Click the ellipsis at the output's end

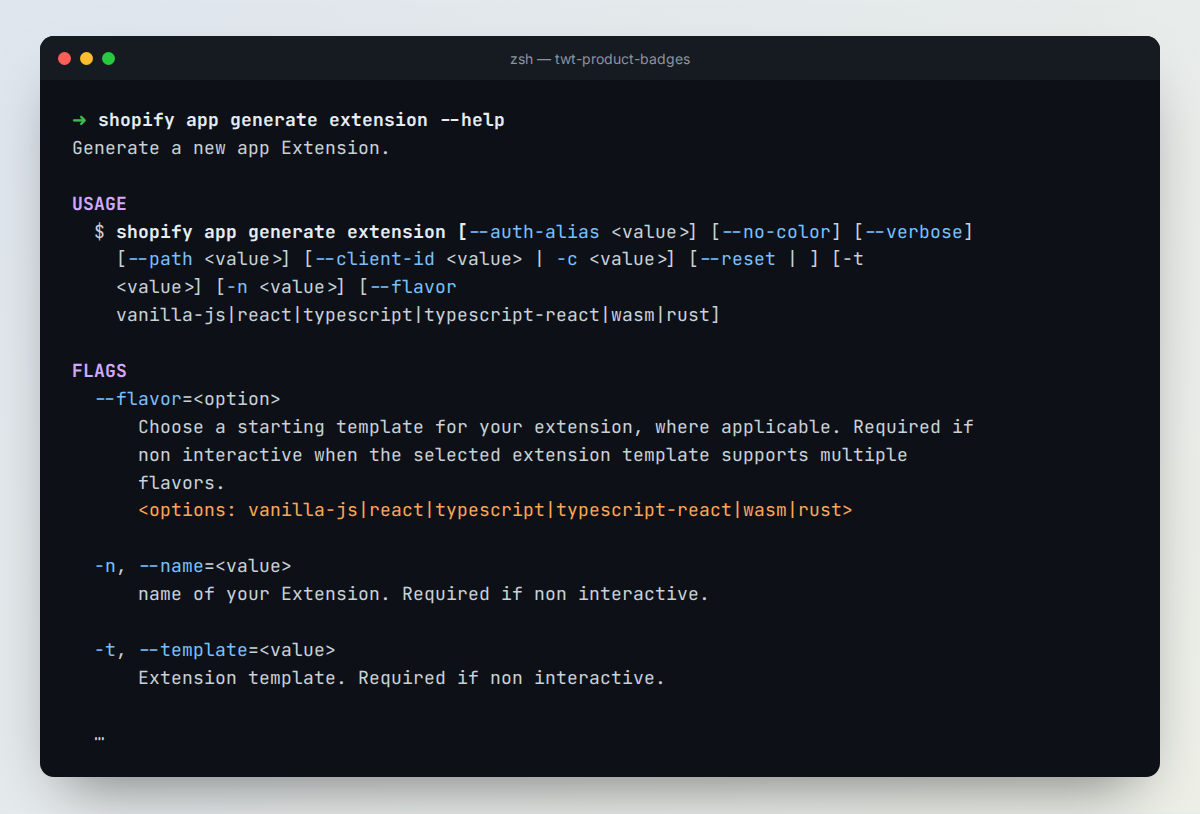point(99,738)
